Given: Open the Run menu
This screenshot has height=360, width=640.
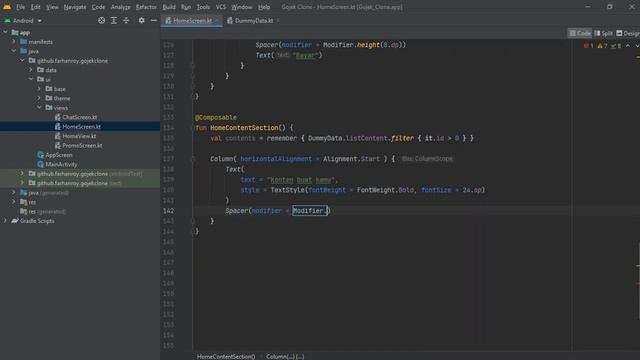Looking at the screenshot, I should [186, 7].
